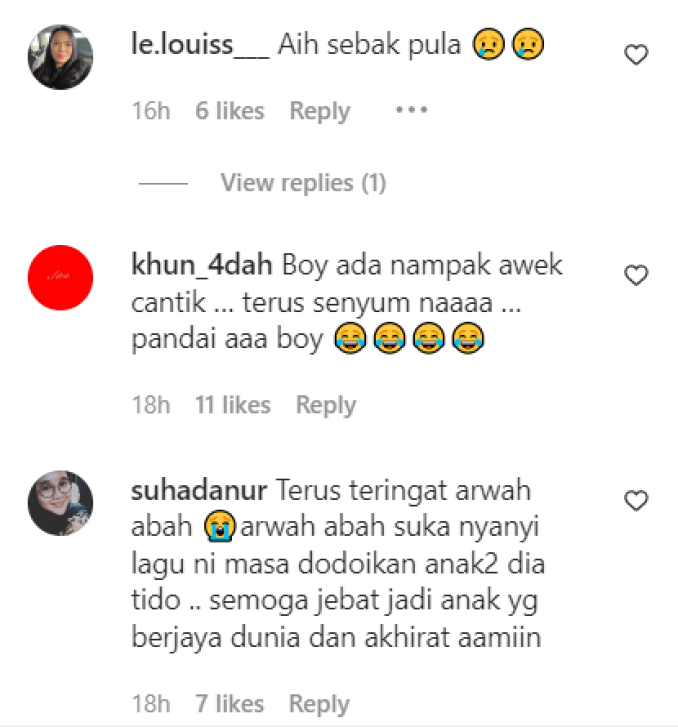This screenshot has width=678, height=727.
Task: View the 7 likes list
Action: 230,704
